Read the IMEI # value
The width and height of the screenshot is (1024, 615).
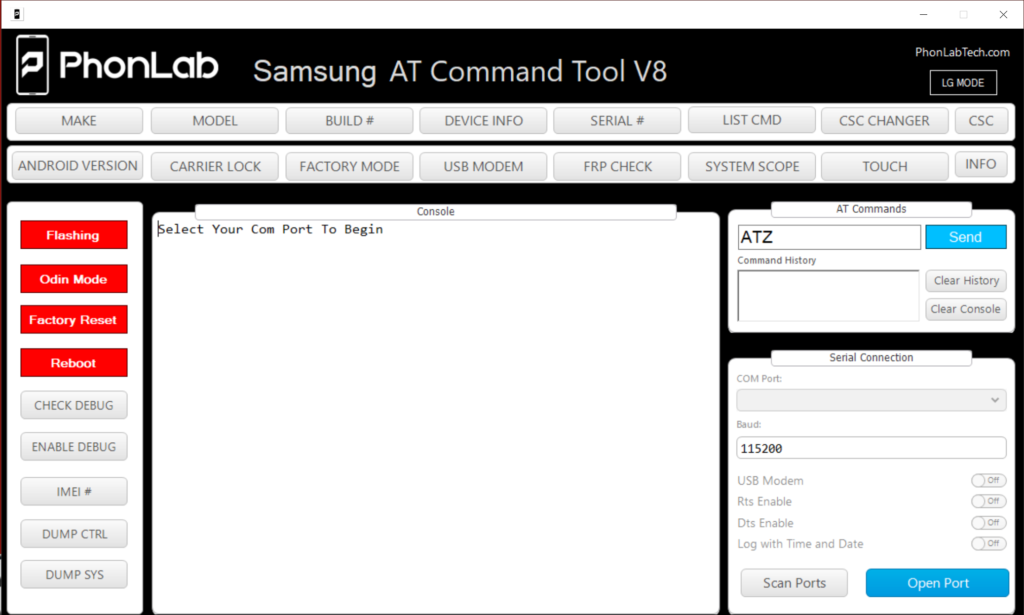point(74,492)
